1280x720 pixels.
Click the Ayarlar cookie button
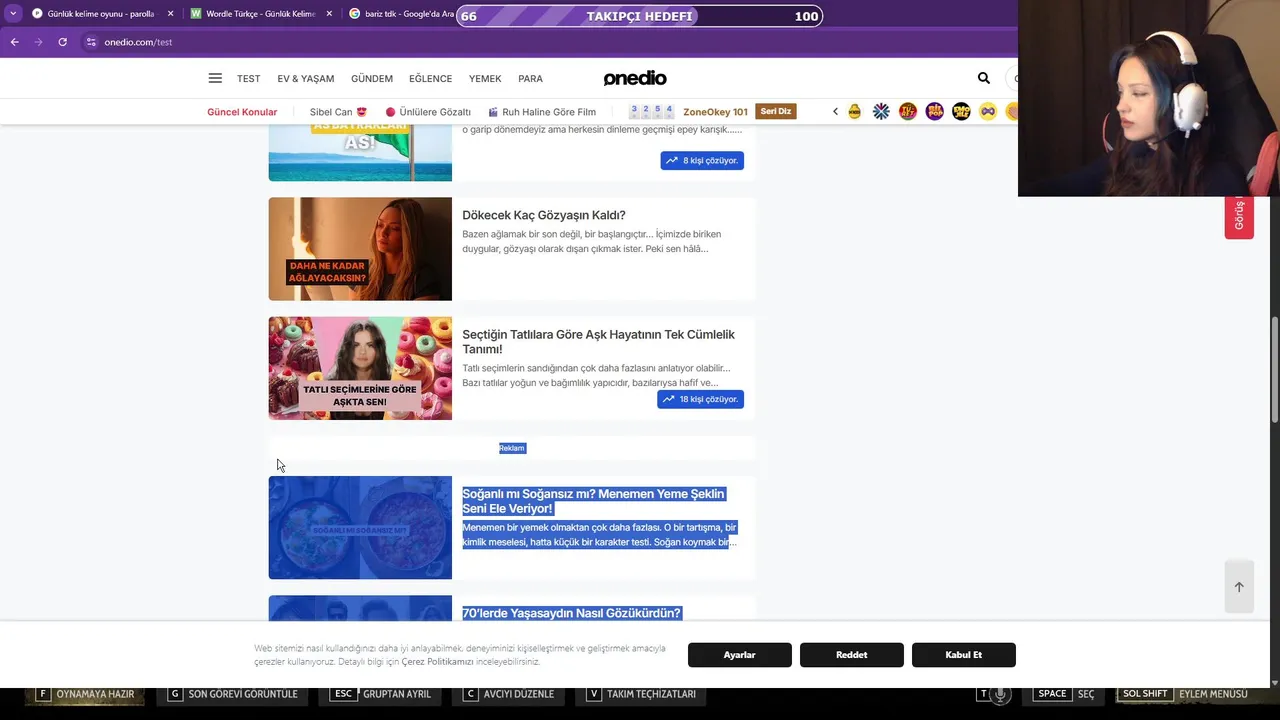pos(740,655)
